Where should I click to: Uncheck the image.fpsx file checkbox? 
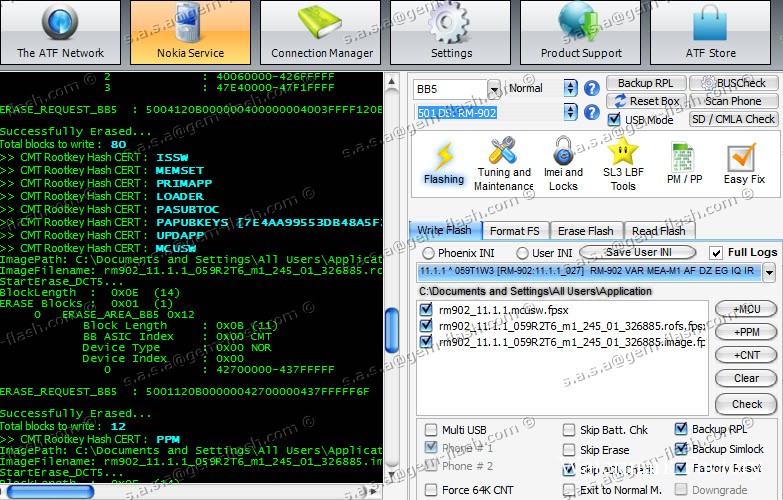[x=426, y=342]
